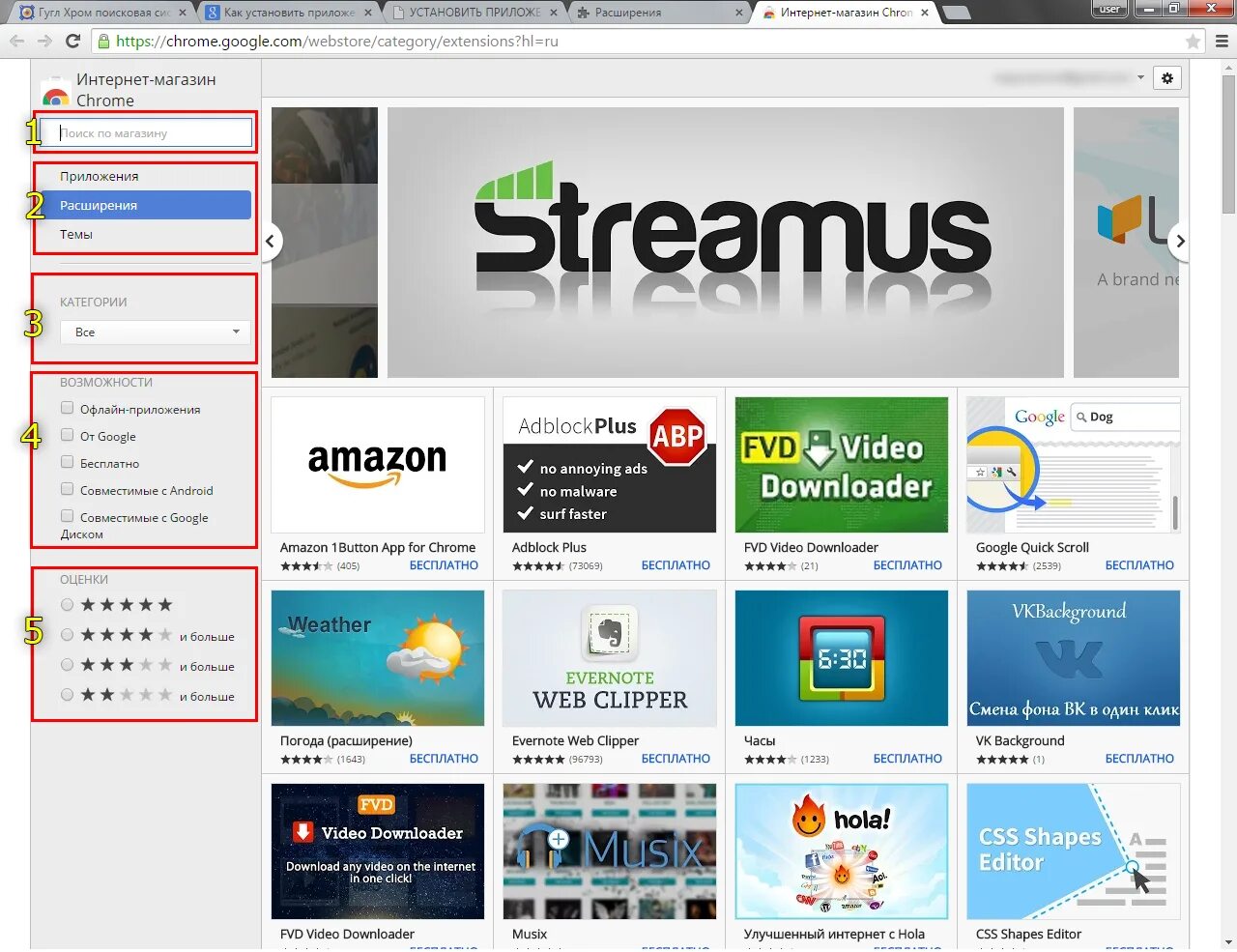Open the hola! extension tile
1237x952 pixels.
(841, 851)
